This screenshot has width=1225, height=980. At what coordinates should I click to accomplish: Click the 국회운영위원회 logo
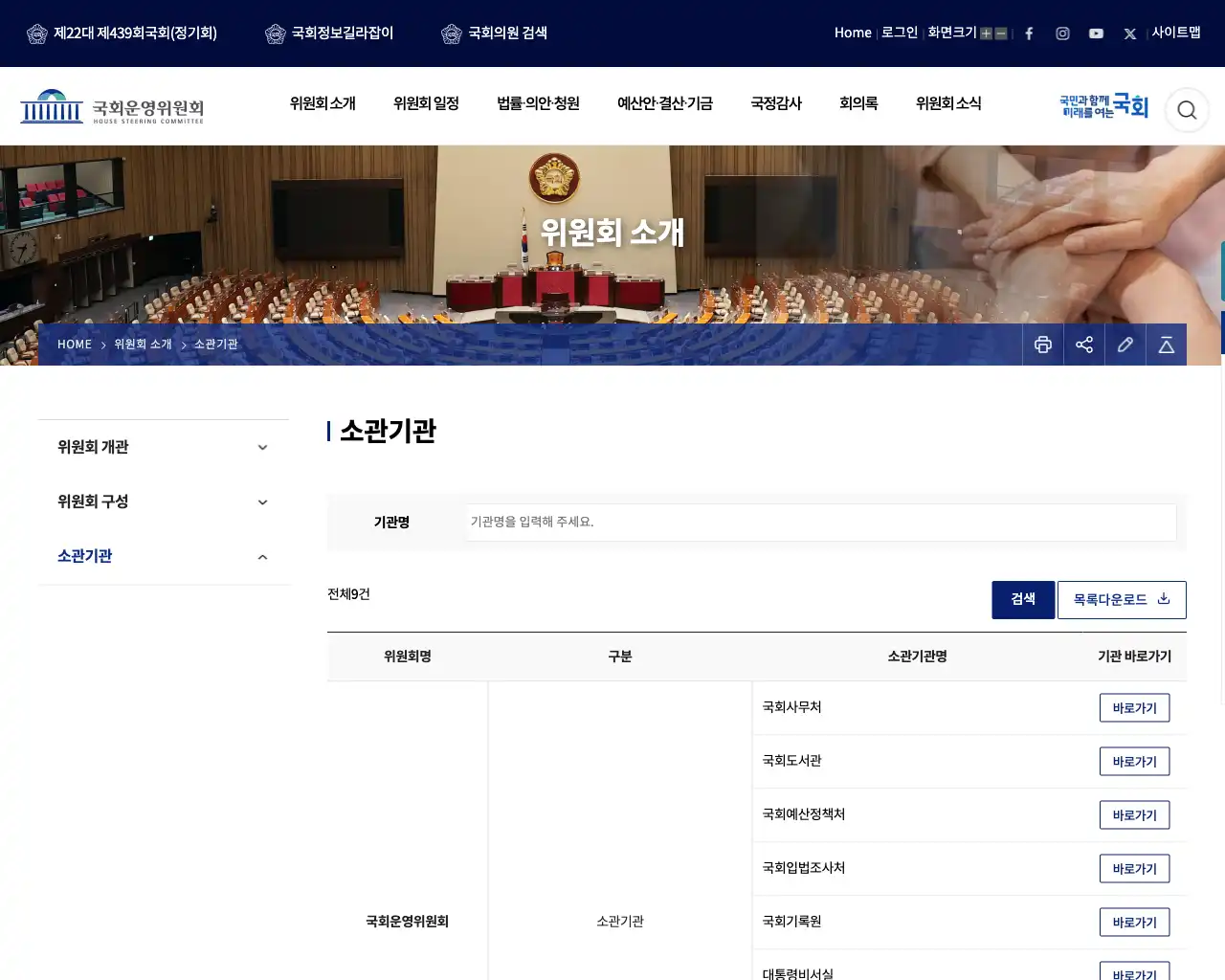tap(112, 106)
